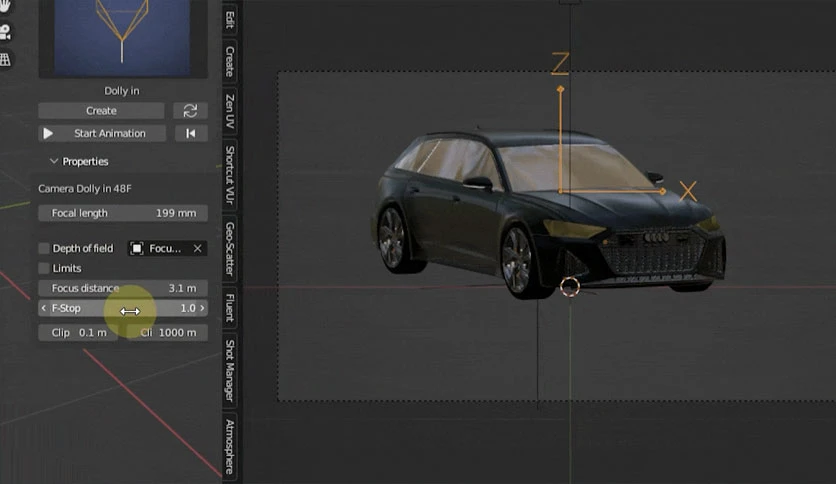Screen dimensions: 836x484
Task: Enable the Depth of field checkbox
Action: tap(44, 248)
